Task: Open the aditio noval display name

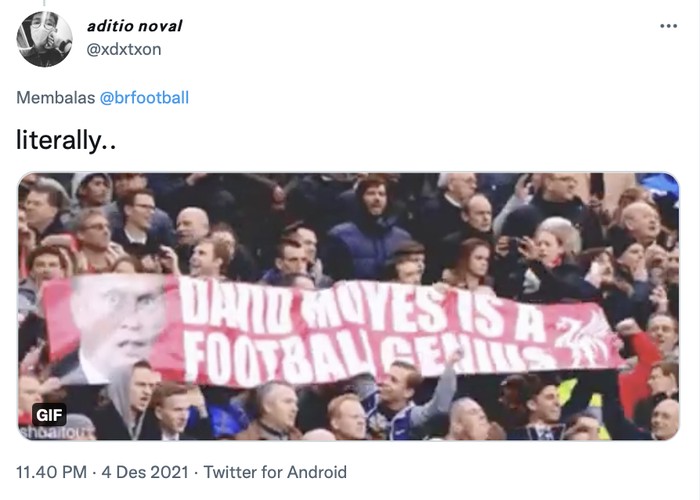Action: click(134, 26)
